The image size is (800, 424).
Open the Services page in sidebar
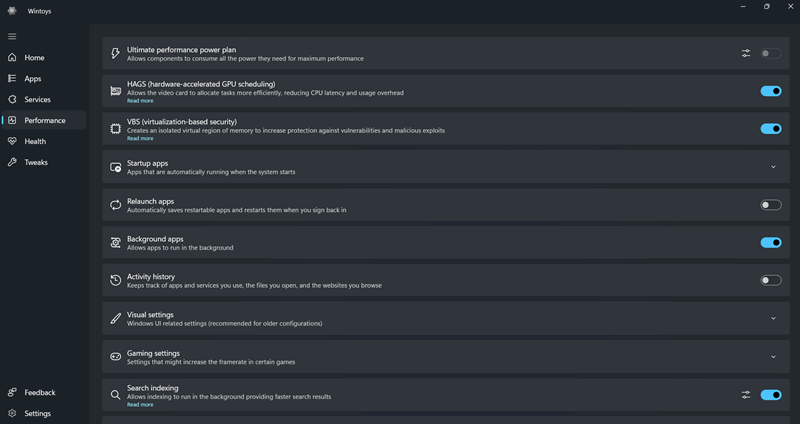37,99
